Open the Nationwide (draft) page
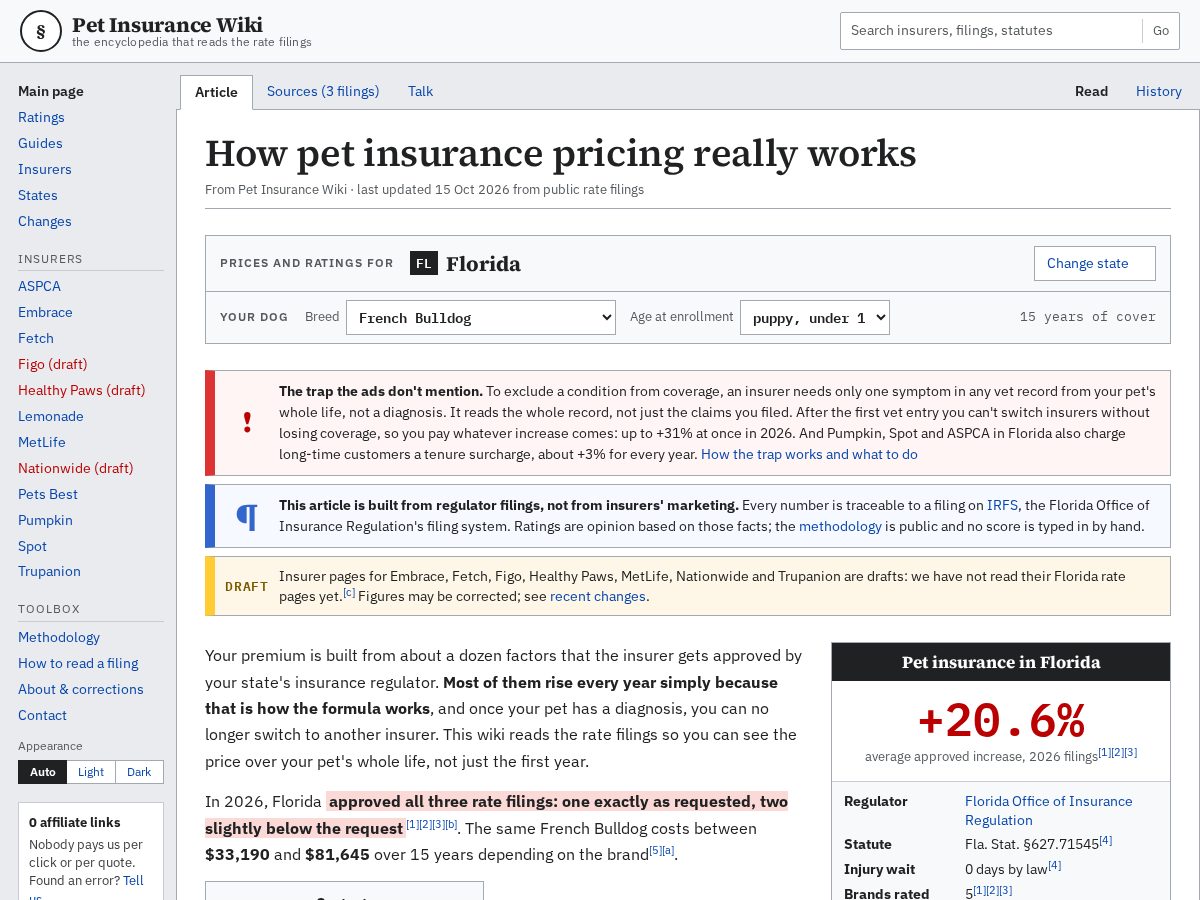This screenshot has width=1200, height=900. [x=76, y=468]
